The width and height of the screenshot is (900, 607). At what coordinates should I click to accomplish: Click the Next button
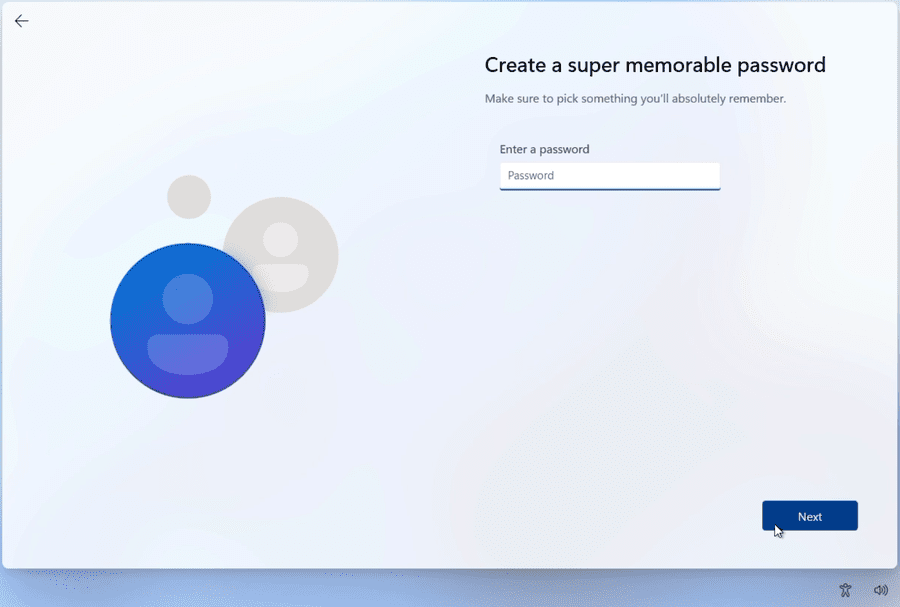(x=810, y=516)
